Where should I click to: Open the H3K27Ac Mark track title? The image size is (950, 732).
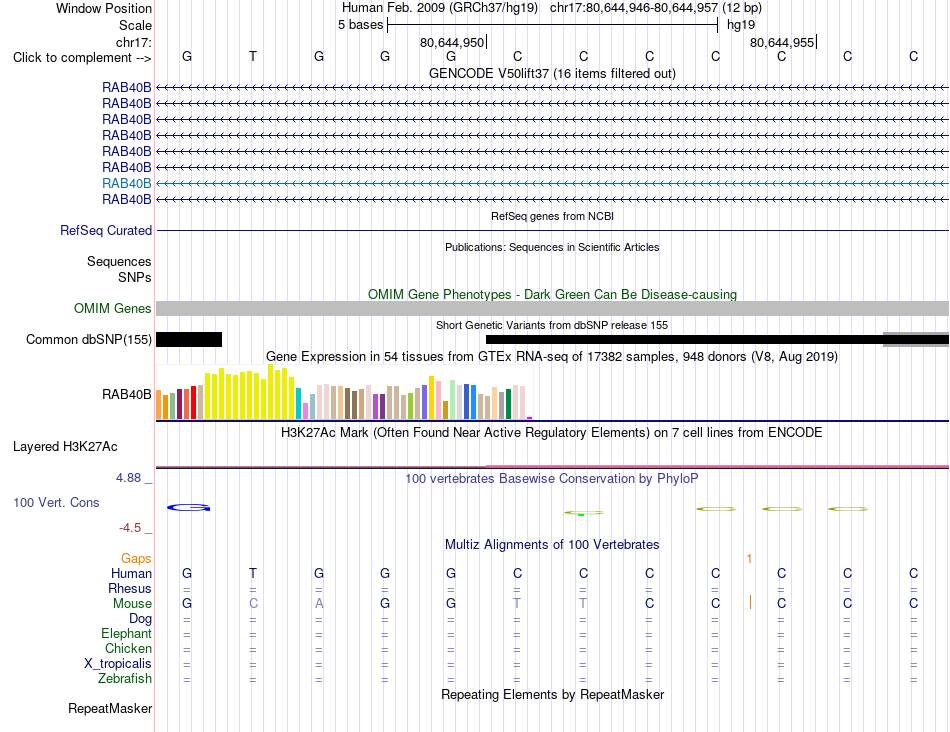pyautogui.click(x=552, y=433)
